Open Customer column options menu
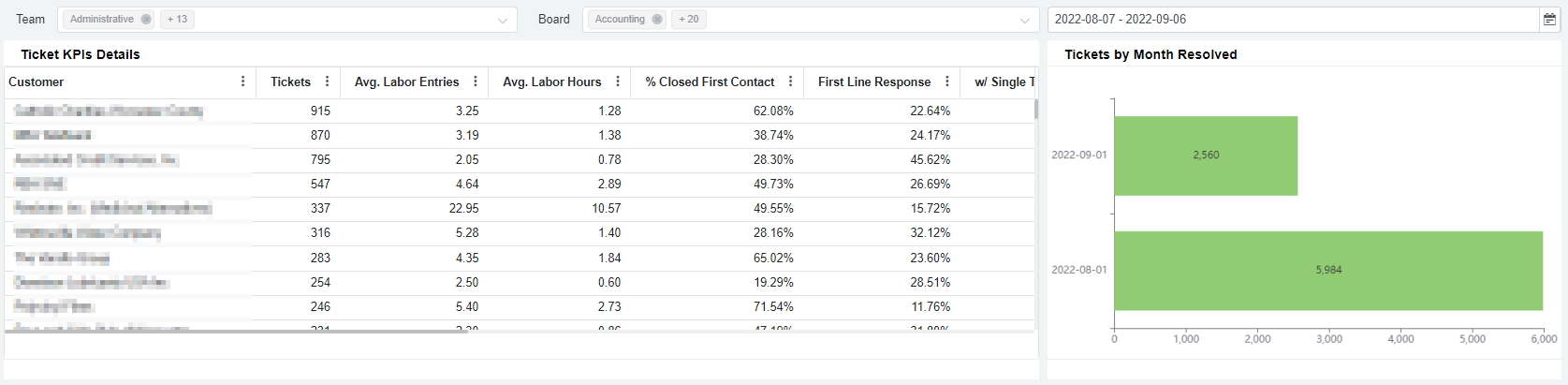1568x385 pixels. pos(243,81)
